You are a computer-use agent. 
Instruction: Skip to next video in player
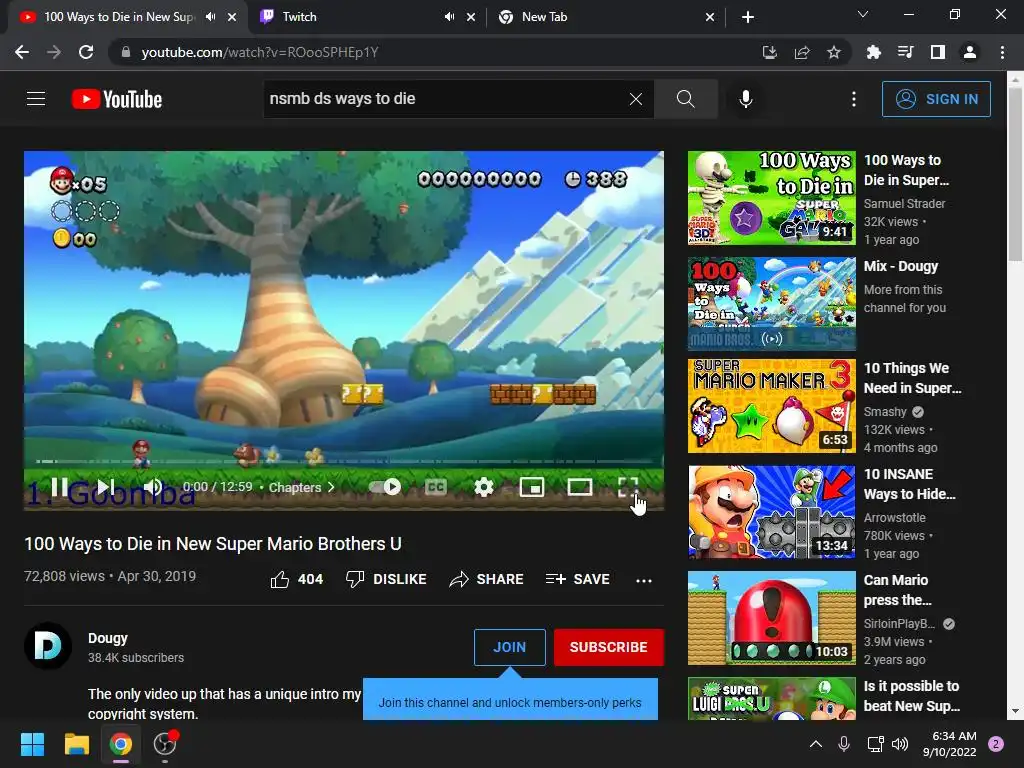(x=105, y=487)
